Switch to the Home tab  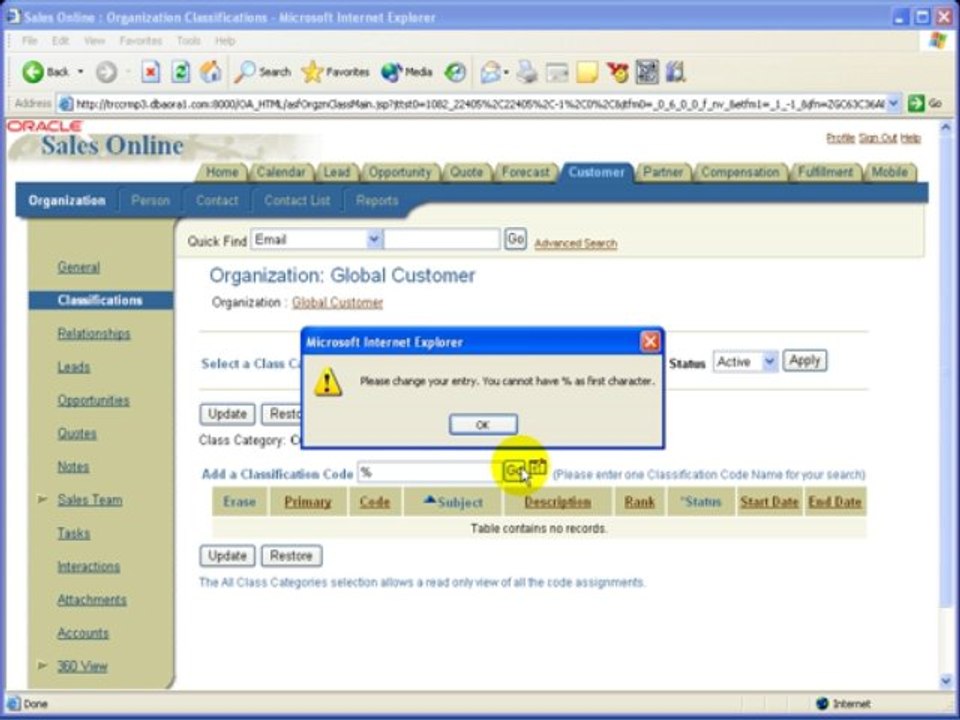pyautogui.click(x=222, y=173)
